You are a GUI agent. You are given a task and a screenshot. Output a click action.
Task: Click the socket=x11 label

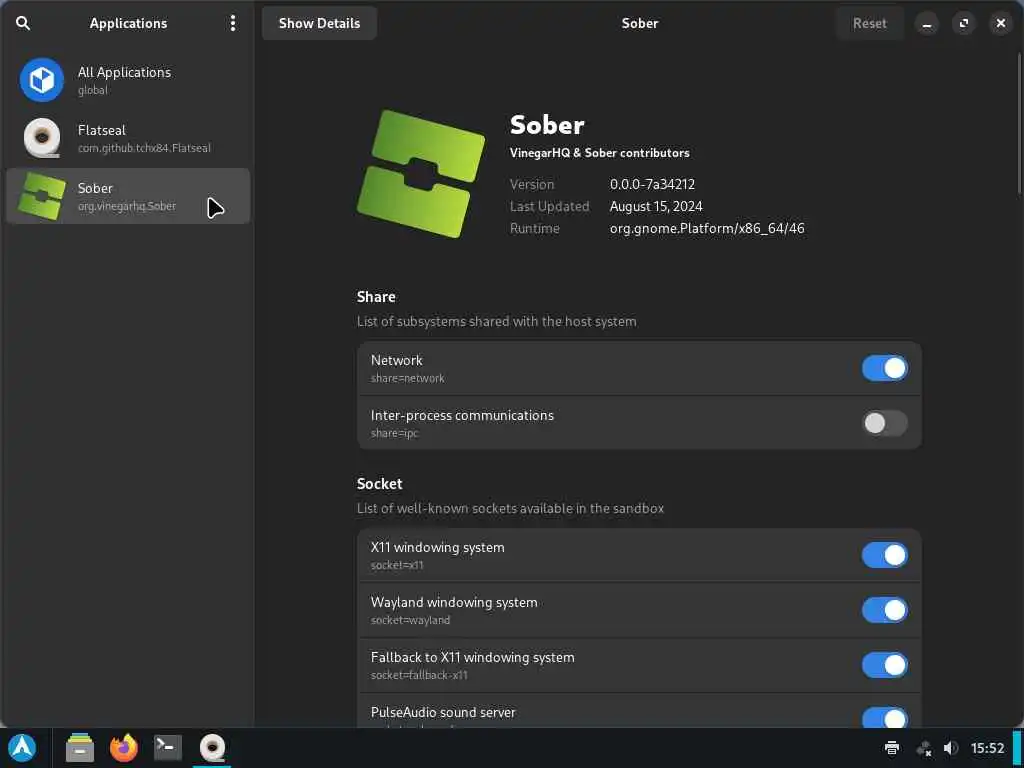click(x=397, y=565)
